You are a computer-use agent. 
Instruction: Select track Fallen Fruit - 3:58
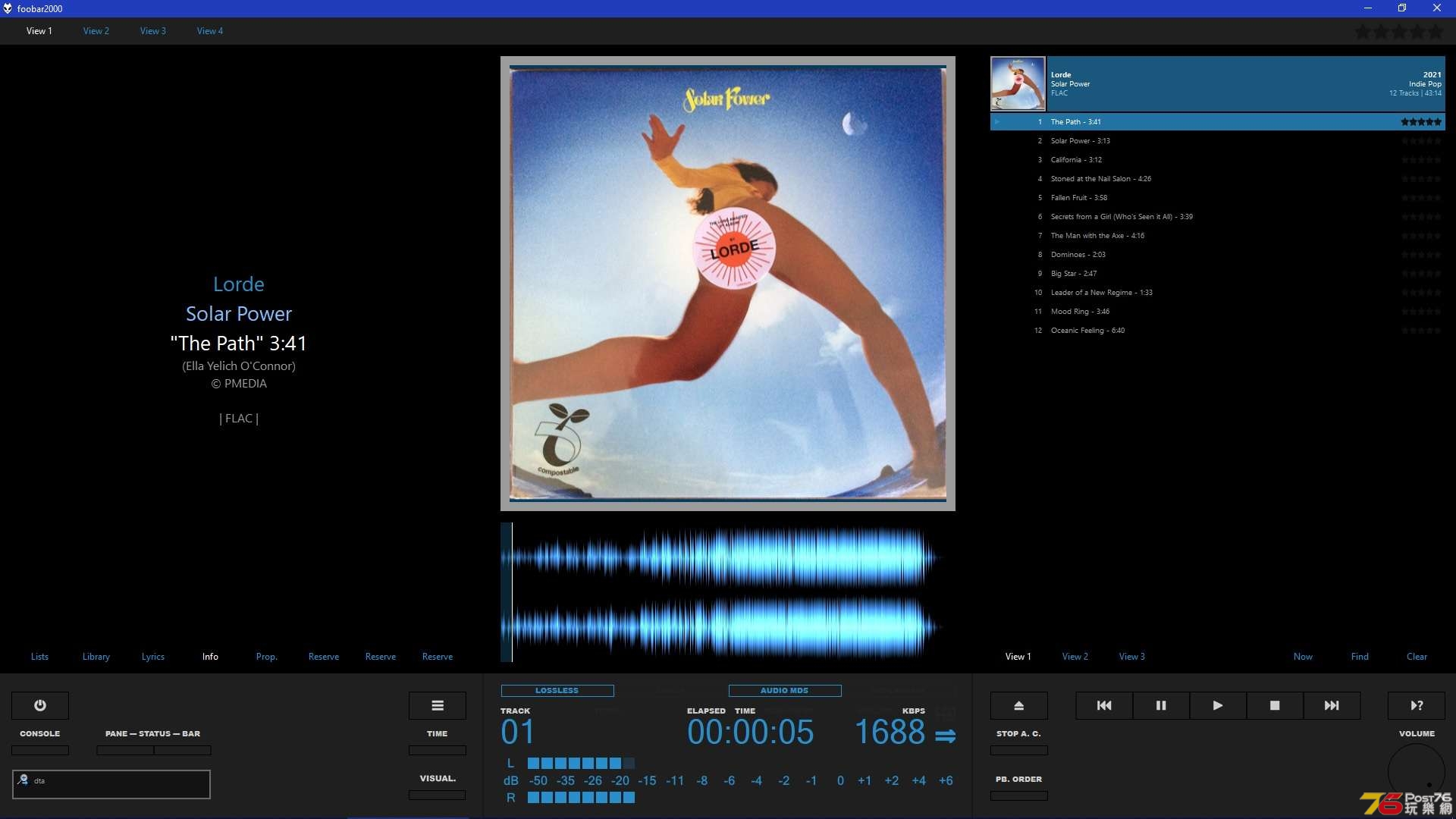(x=1218, y=198)
